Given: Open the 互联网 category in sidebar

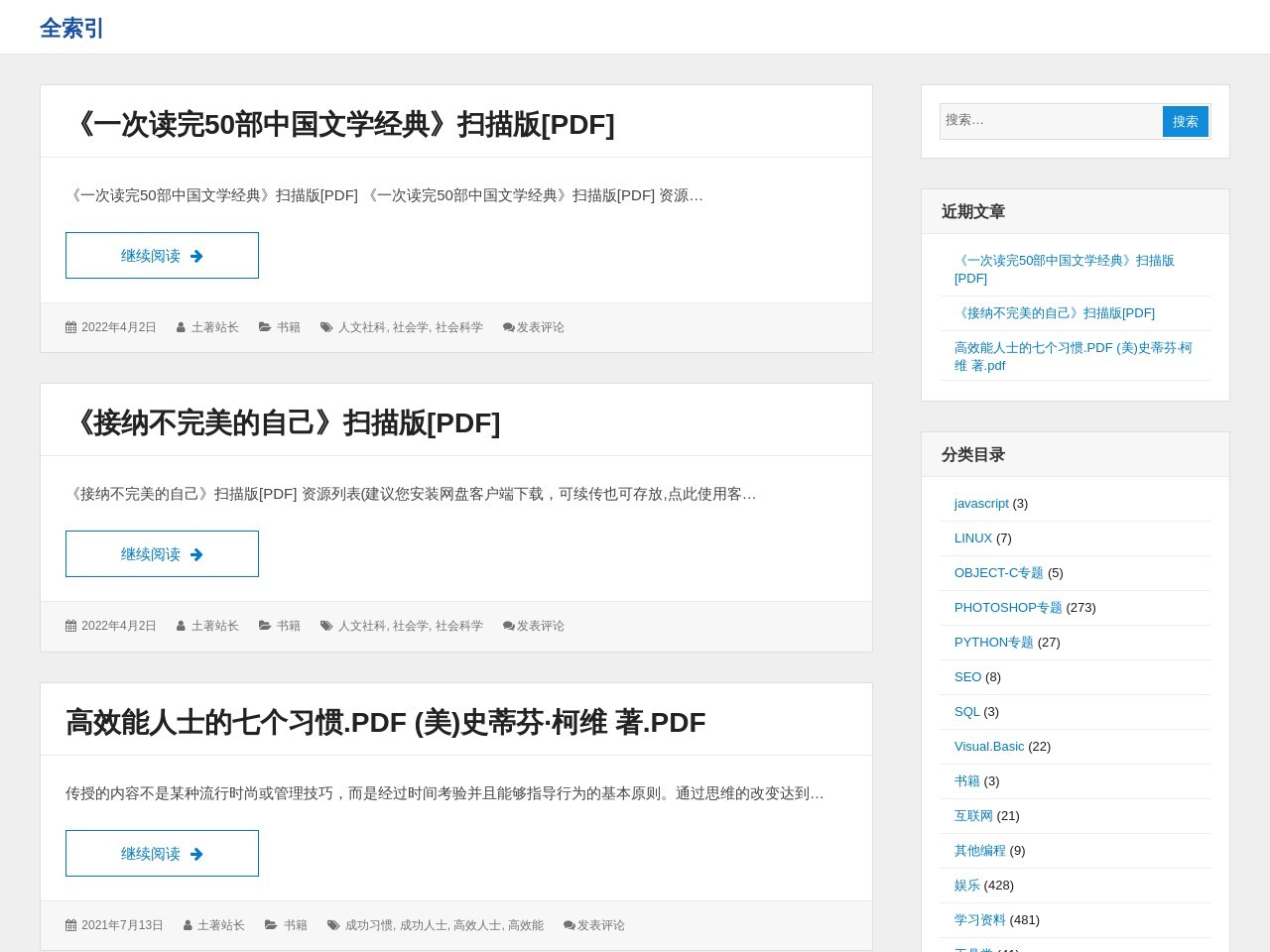Looking at the screenshot, I should click(x=972, y=815).
